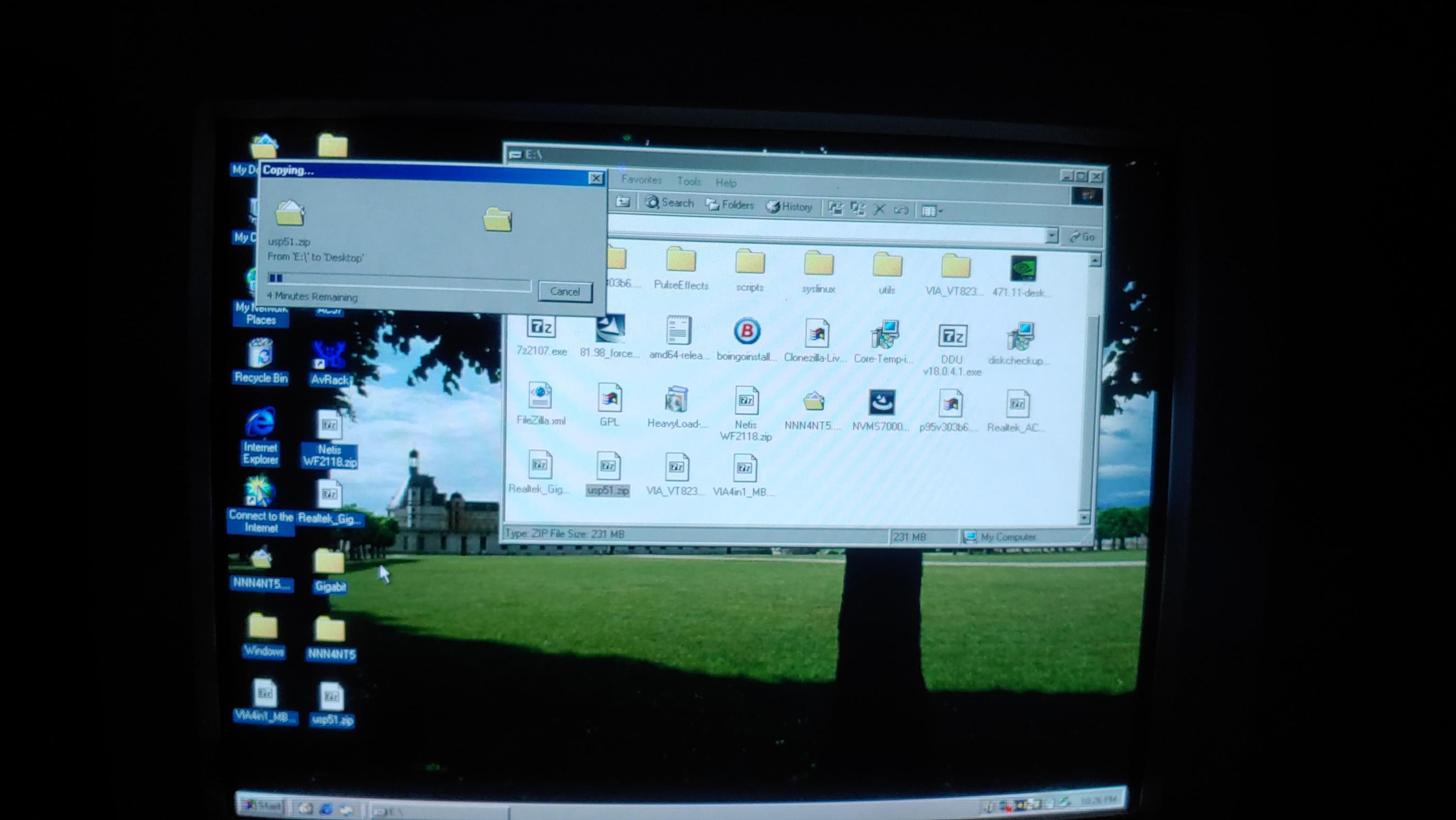The image size is (1456, 820).
Task: Select the 471.11-desk NVIDIA installer icon
Action: click(x=1023, y=269)
